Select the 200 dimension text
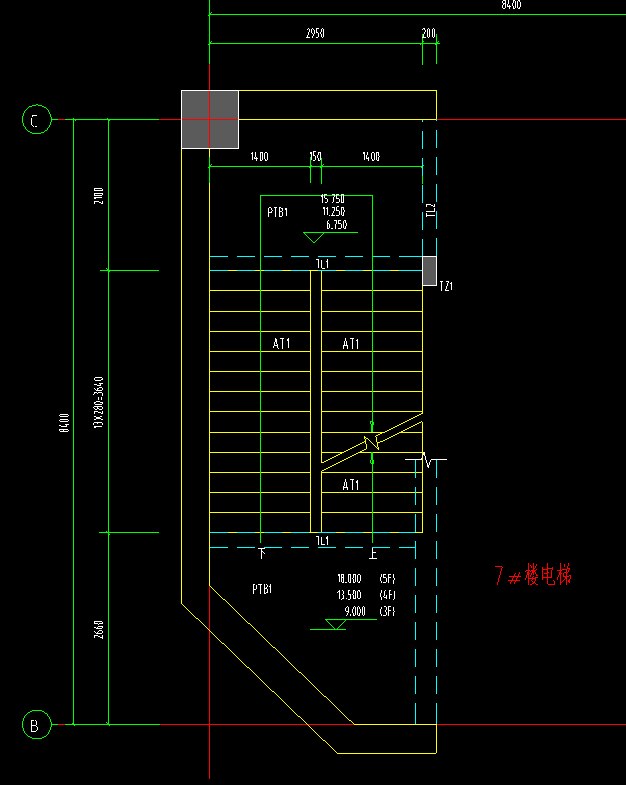 (429, 34)
